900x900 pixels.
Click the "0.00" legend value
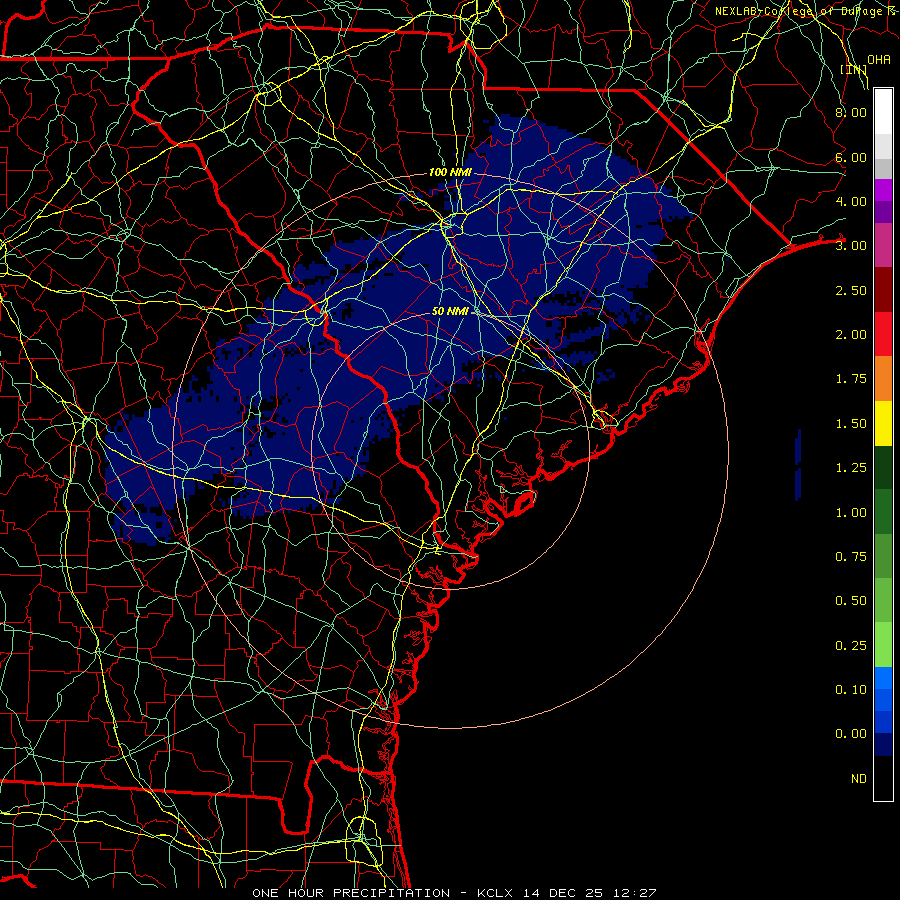851,734
